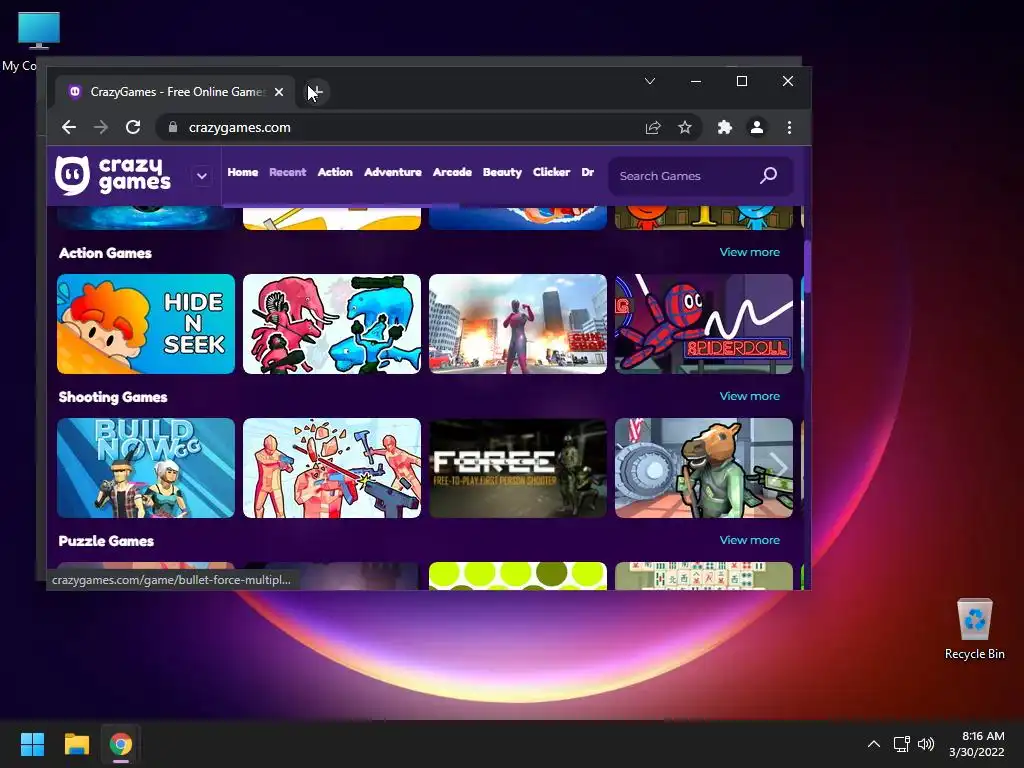Open the mahjong puzzle game thumbnail
1024x768 pixels.
pyautogui.click(x=704, y=576)
